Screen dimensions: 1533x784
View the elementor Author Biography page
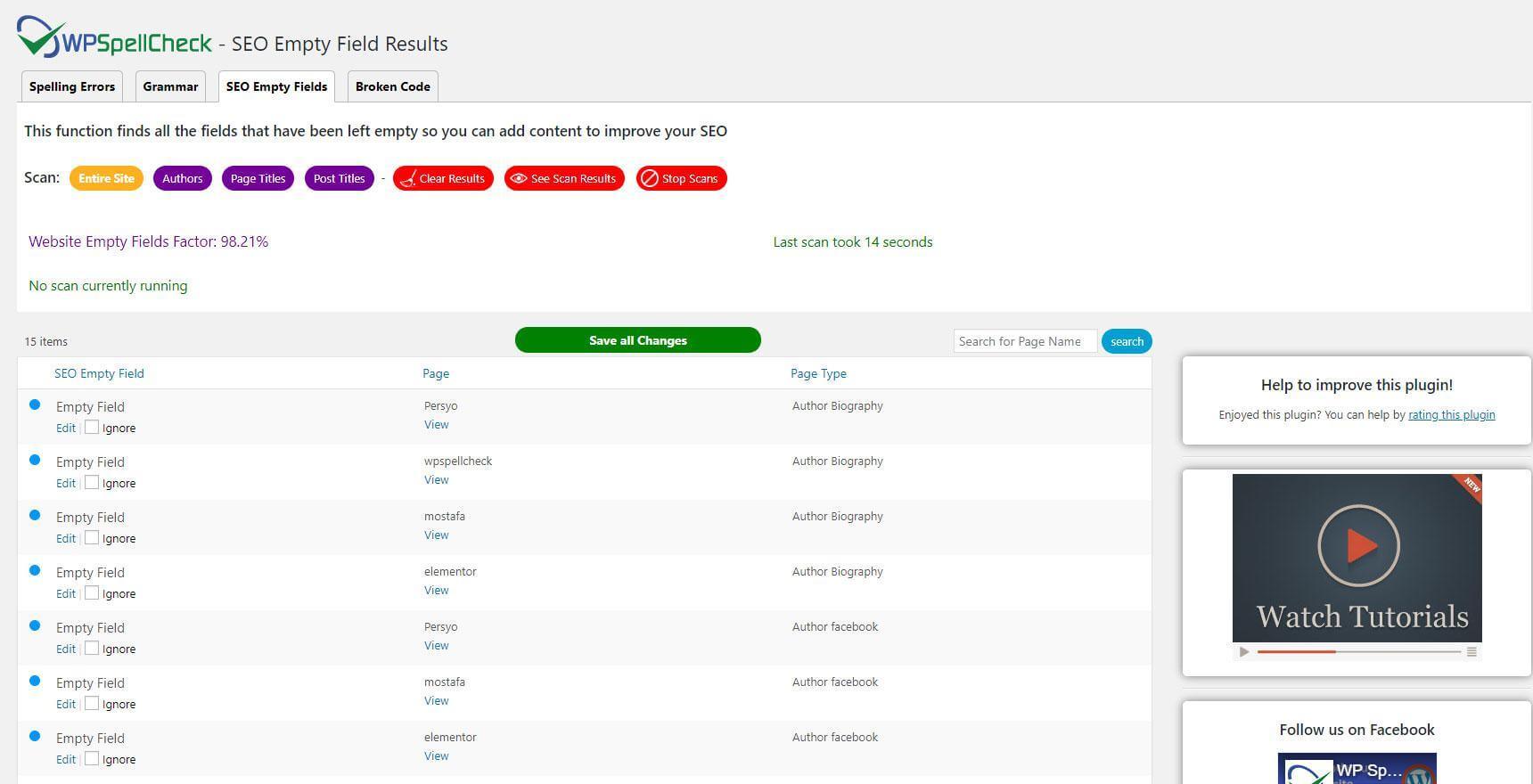pos(436,590)
